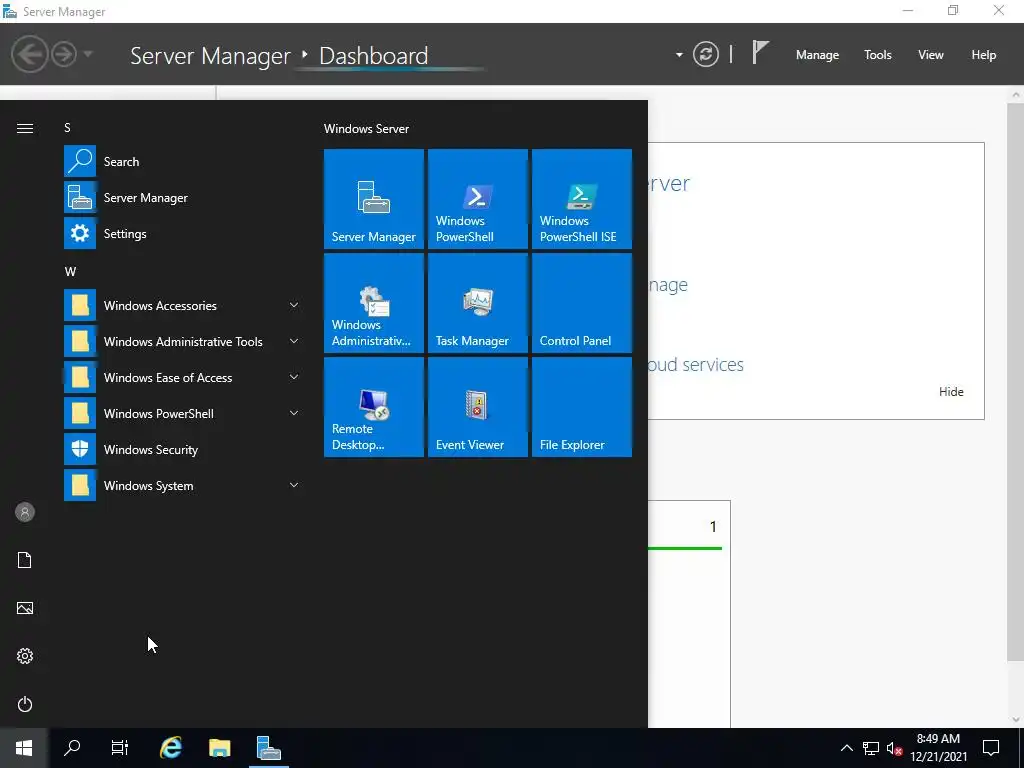Viewport: 1024px width, 768px height.
Task: Click the muted volume icon in tray
Action: (x=894, y=748)
